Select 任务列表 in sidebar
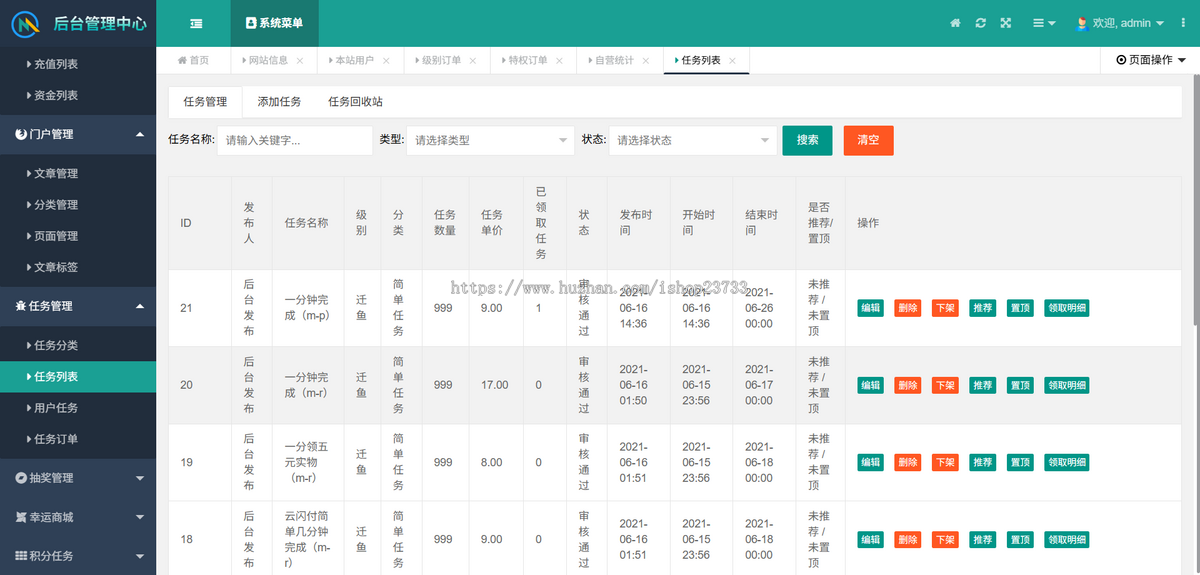Viewport: 1200px width, 575px height. [78, 377]
